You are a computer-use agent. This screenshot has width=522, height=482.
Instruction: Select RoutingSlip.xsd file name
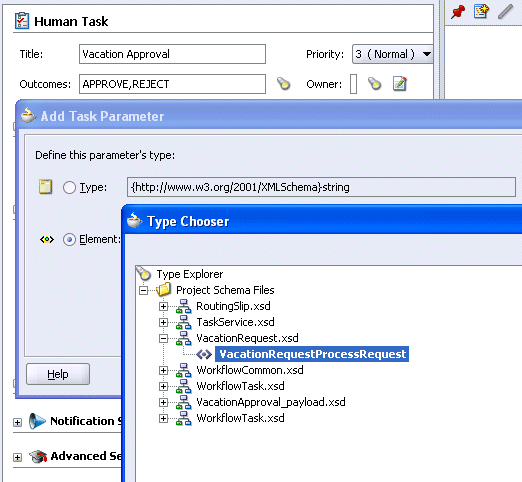coord(233,306)
